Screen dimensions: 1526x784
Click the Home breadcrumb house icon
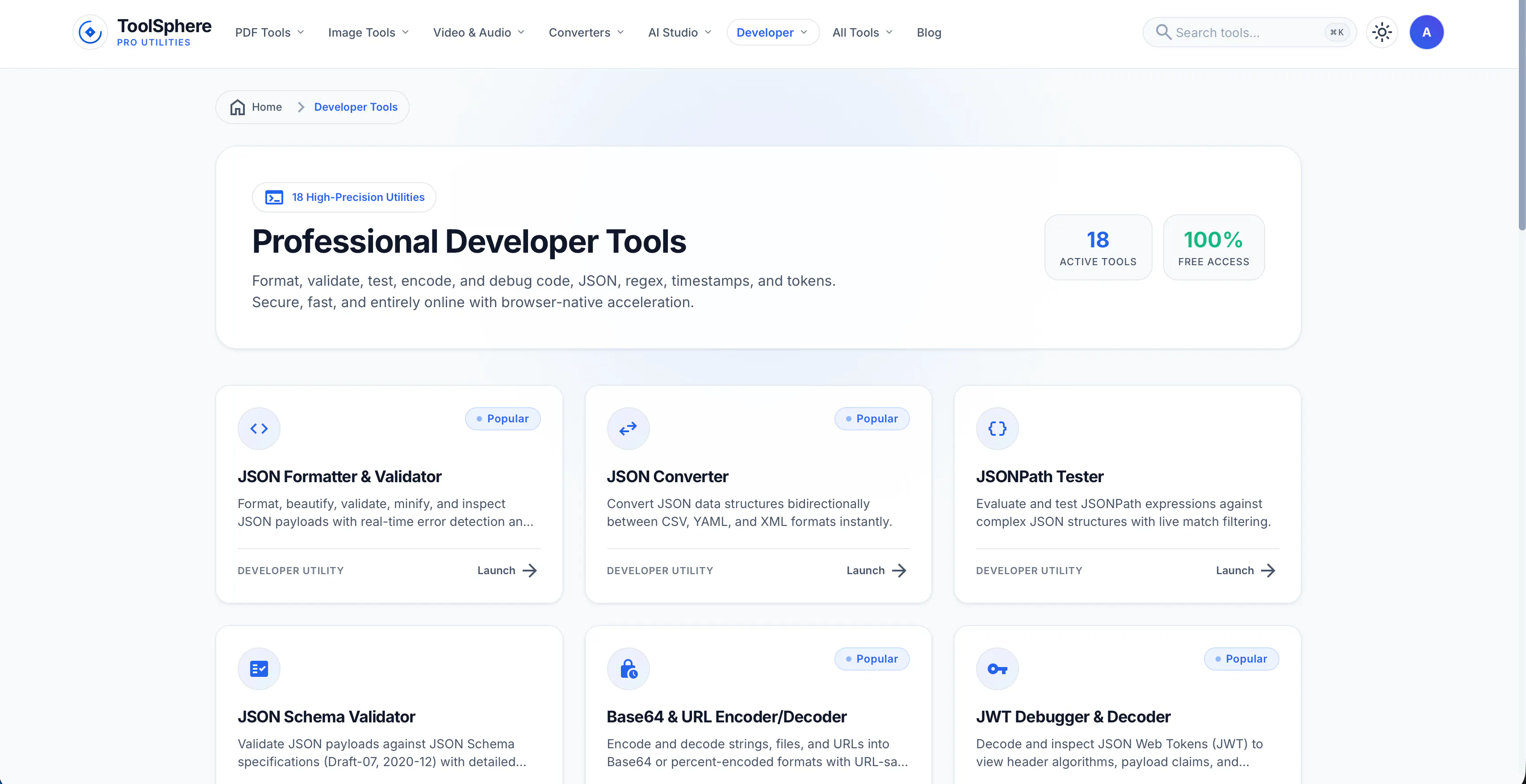coord(238,107)
